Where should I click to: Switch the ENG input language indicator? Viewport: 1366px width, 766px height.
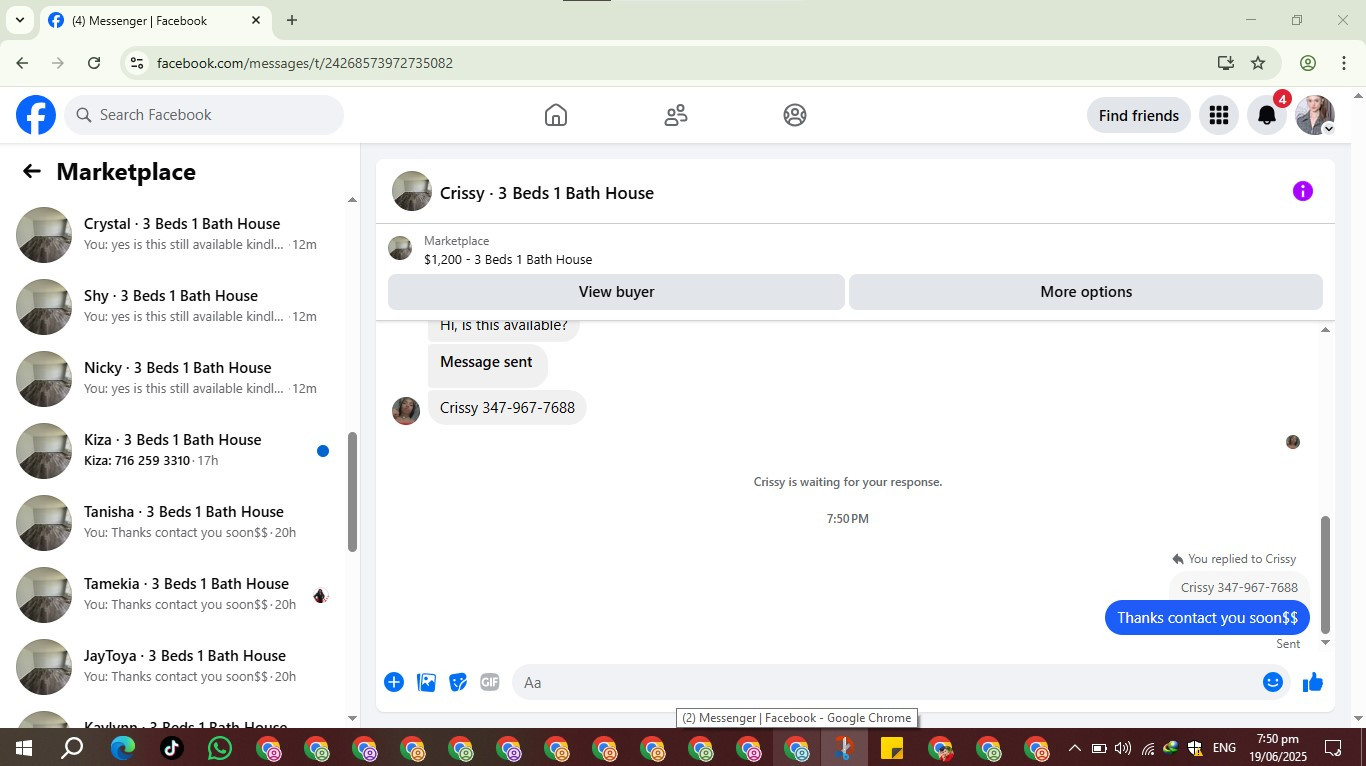tap(1224, 747)
